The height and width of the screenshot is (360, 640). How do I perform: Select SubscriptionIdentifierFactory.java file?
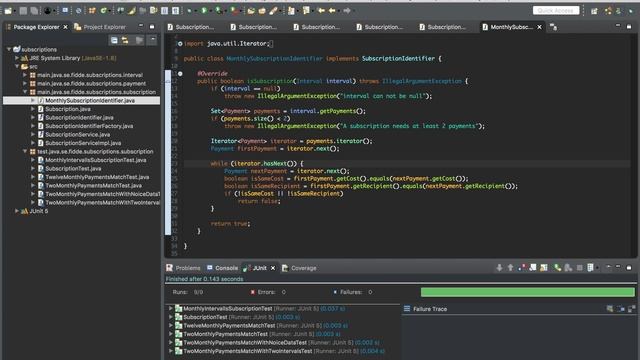[89, 126]
